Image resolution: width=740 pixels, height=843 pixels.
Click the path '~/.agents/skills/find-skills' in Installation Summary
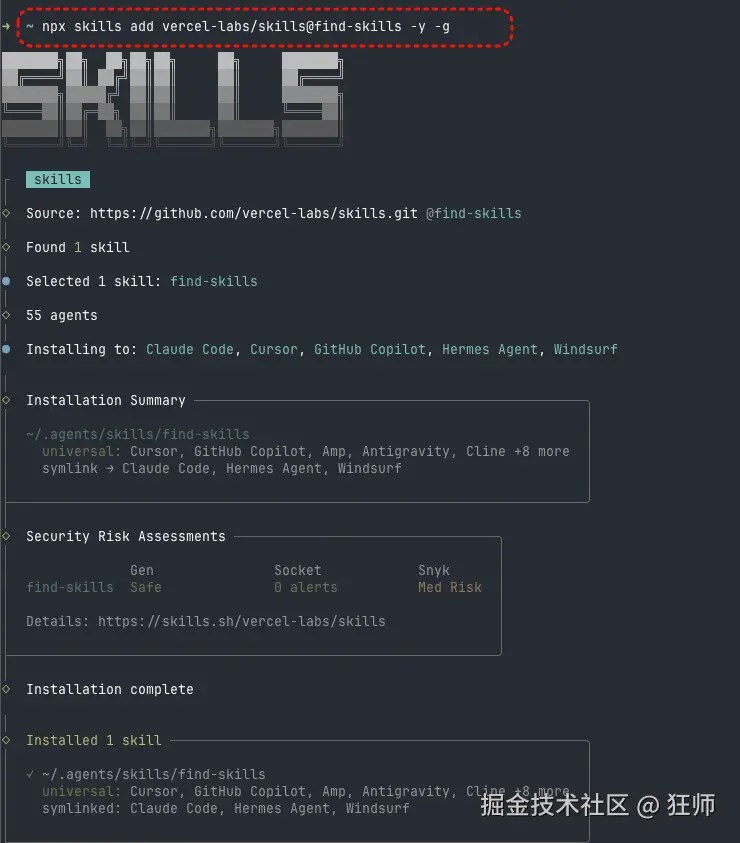(138, 434)
